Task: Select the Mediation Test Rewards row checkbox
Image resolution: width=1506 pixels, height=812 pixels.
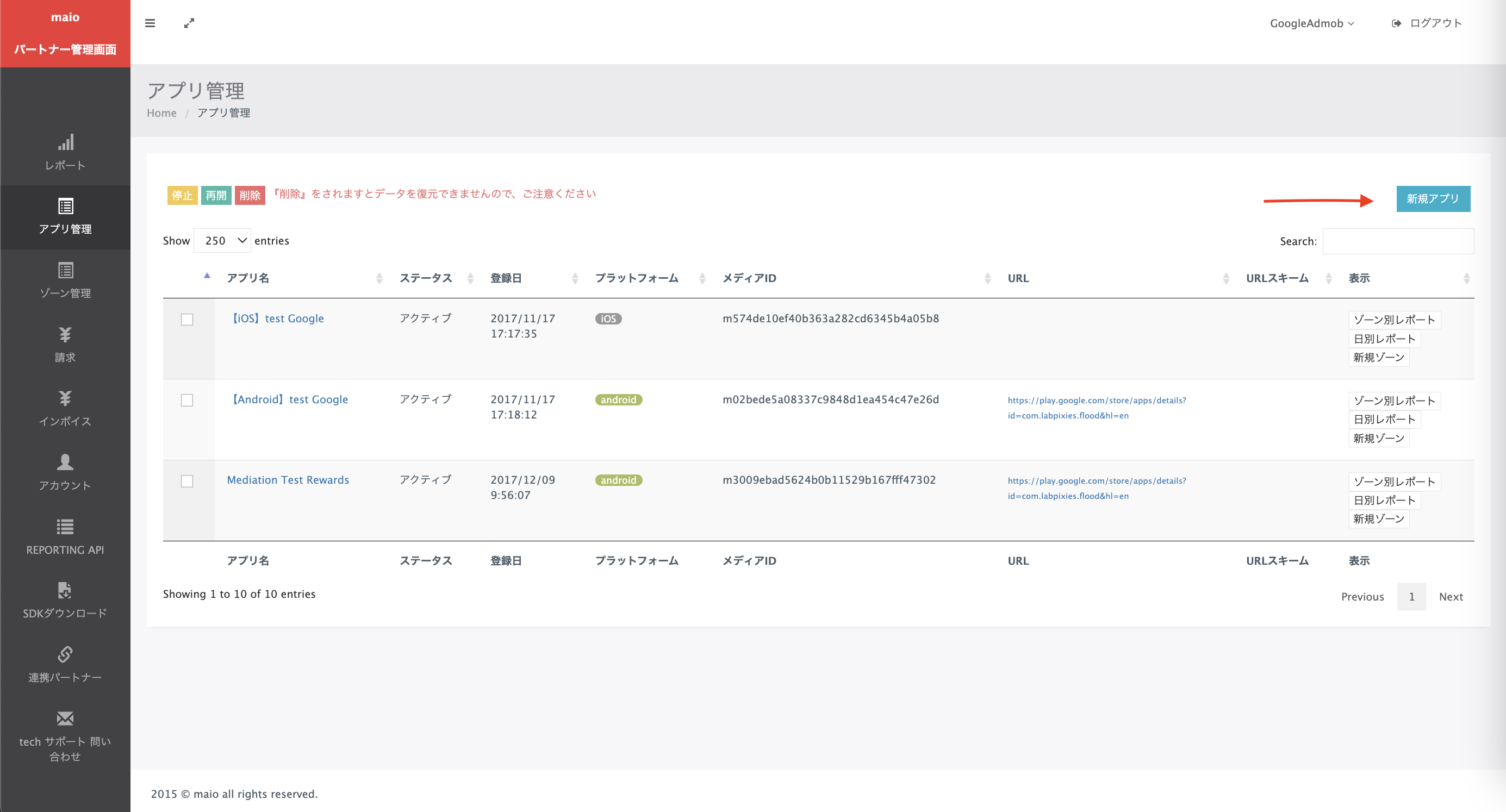Action: [x=187, y=481]
